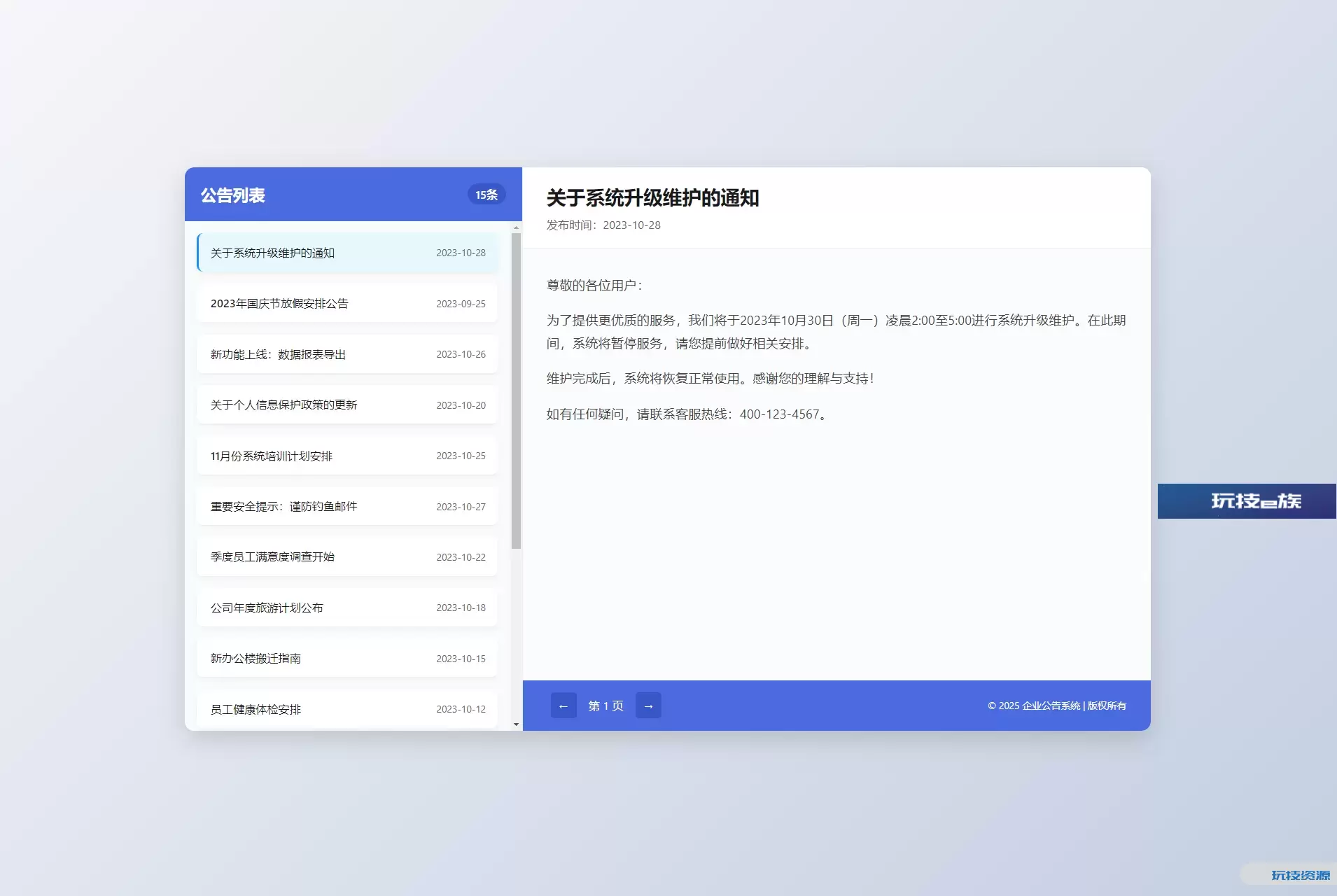Select the 关于系统升级维护的通知 list item

(347, 253)
